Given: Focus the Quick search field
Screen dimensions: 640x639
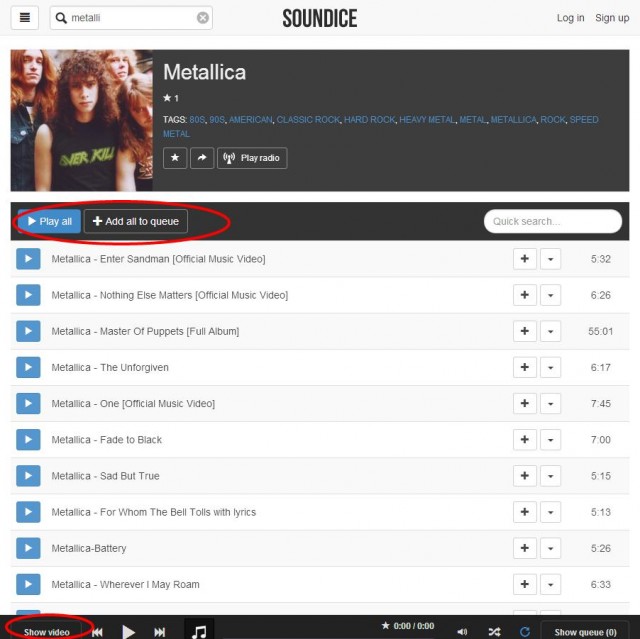Looking at the screenshot, I should click(x=553, y=221).
